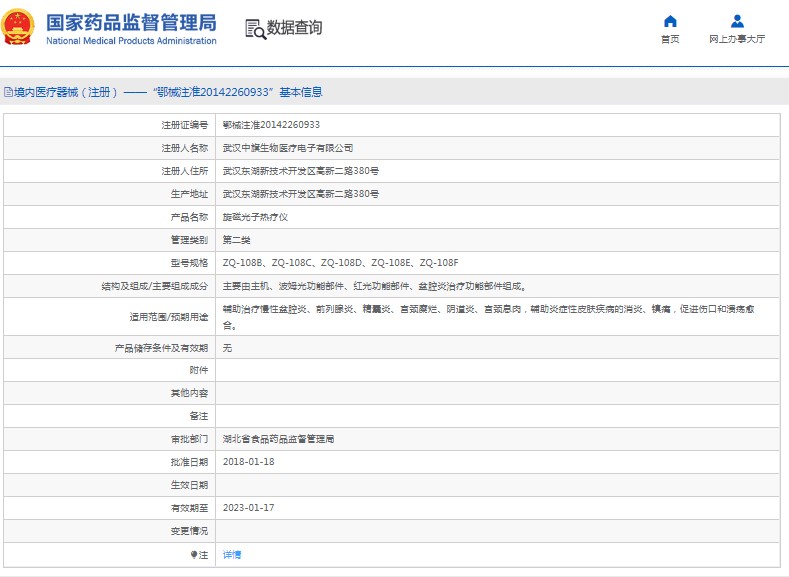Click the 批准日期 label
The height and width of the screenshot is (577, 789).
tap(189, 462)
